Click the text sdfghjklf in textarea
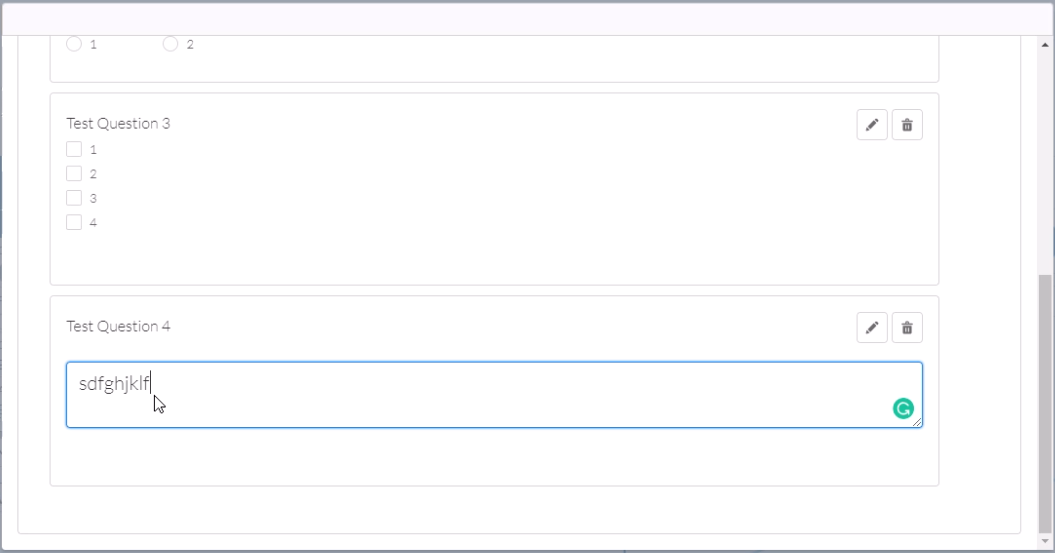 coord(114,383)
